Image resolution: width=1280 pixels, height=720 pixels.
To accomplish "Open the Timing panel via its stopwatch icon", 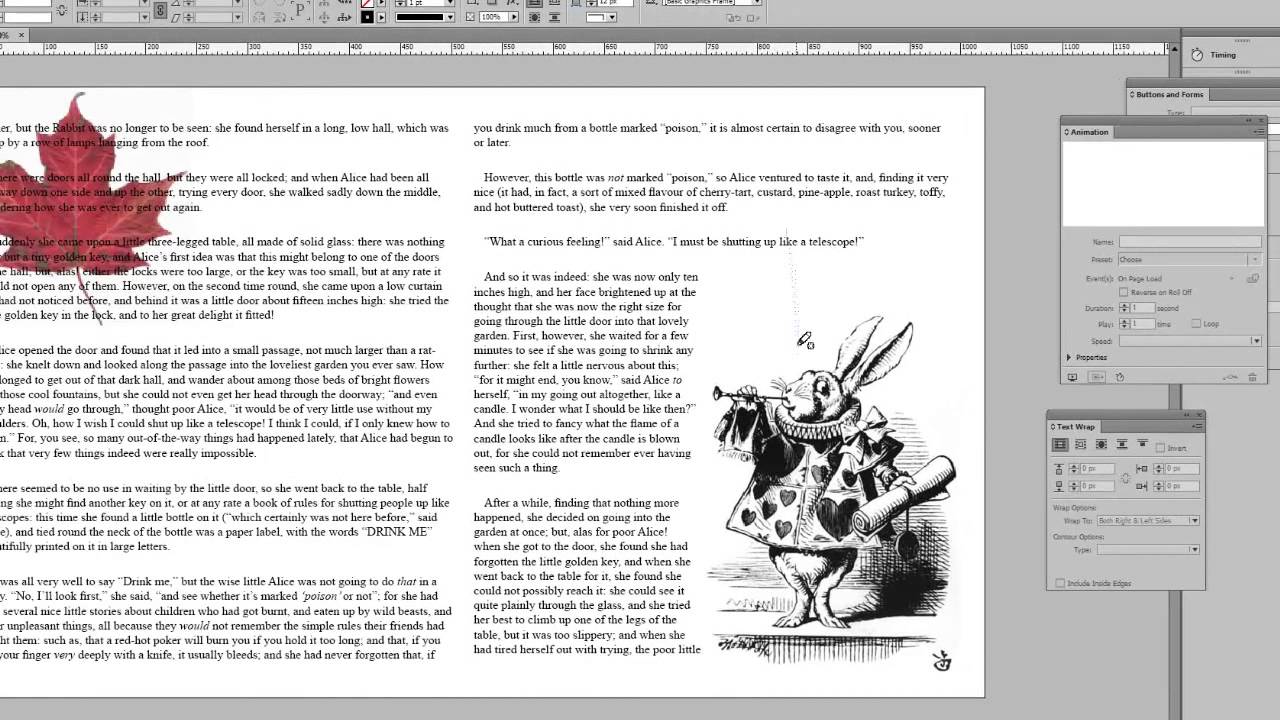I will point(1197,55).
